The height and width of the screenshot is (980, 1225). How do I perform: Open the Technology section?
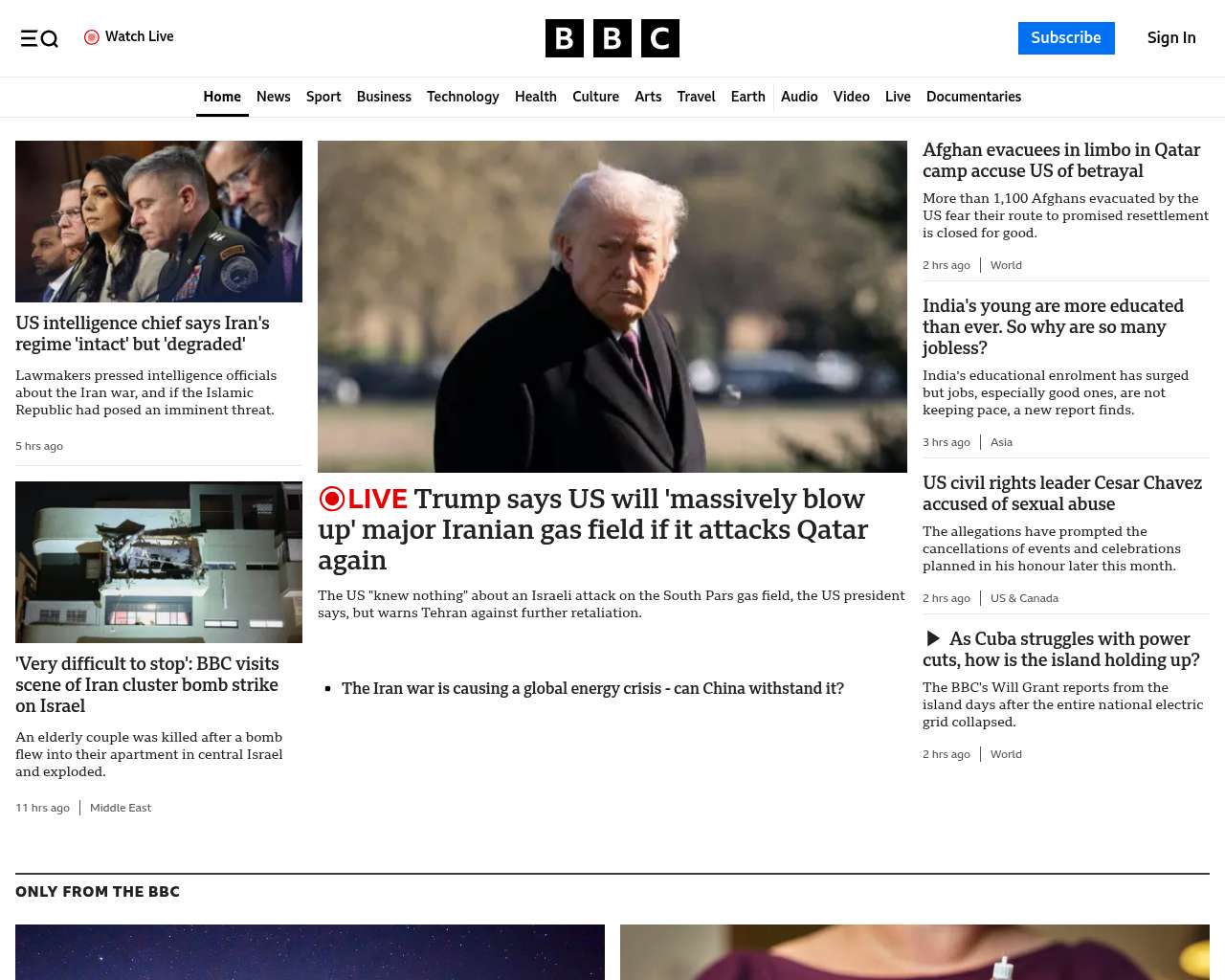(x=463, y=97)
